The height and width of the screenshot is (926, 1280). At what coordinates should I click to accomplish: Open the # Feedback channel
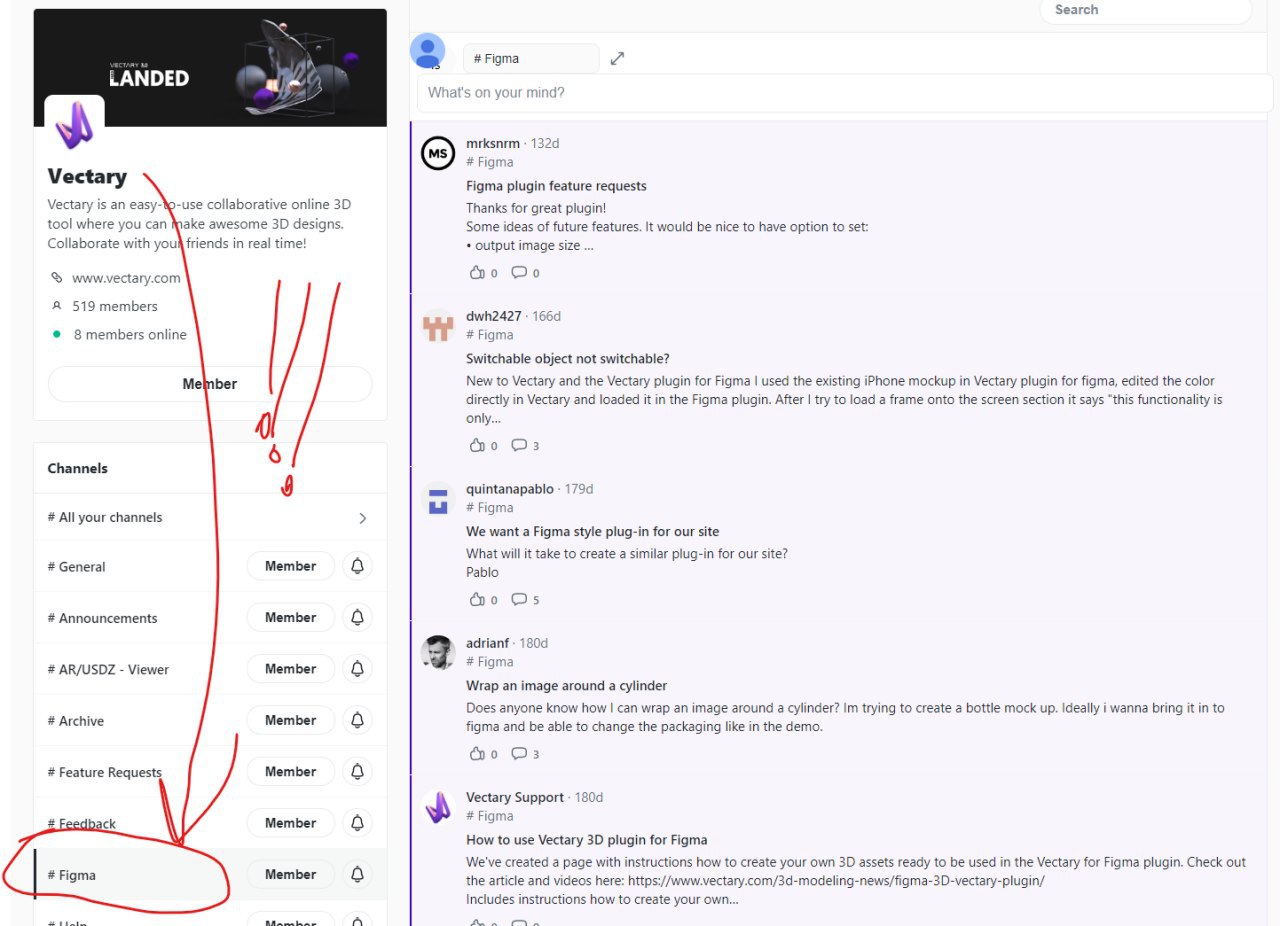81,824
